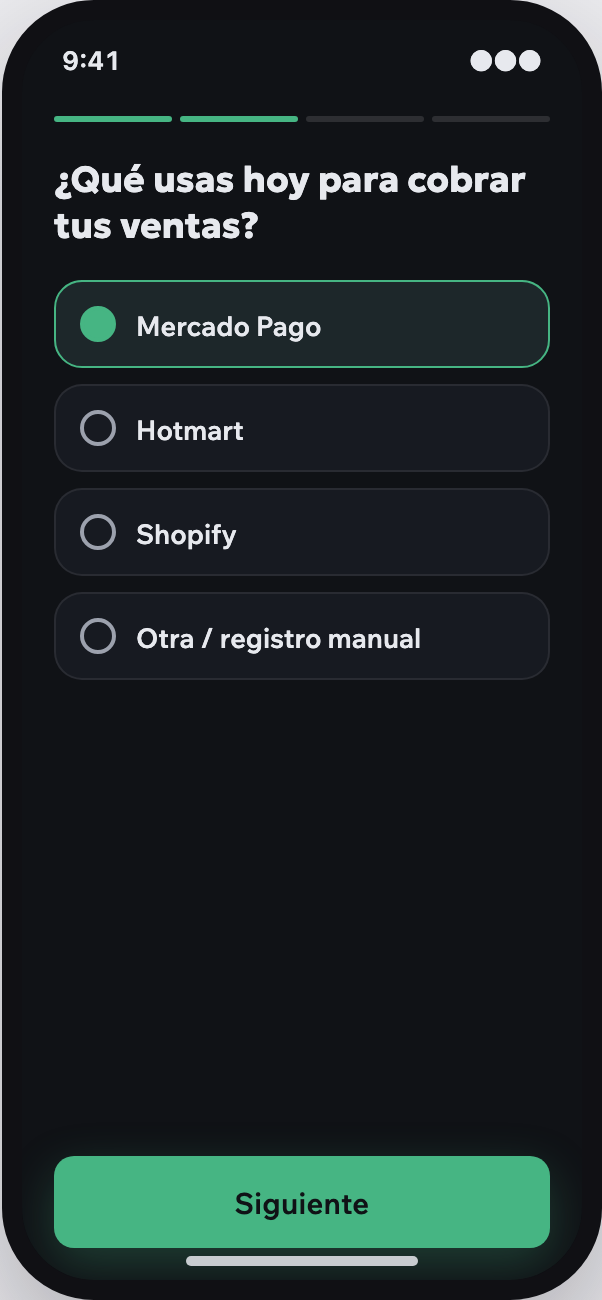Click the first green progress segment
Viewport: 602px width, 1300px height.
point(113,119)
